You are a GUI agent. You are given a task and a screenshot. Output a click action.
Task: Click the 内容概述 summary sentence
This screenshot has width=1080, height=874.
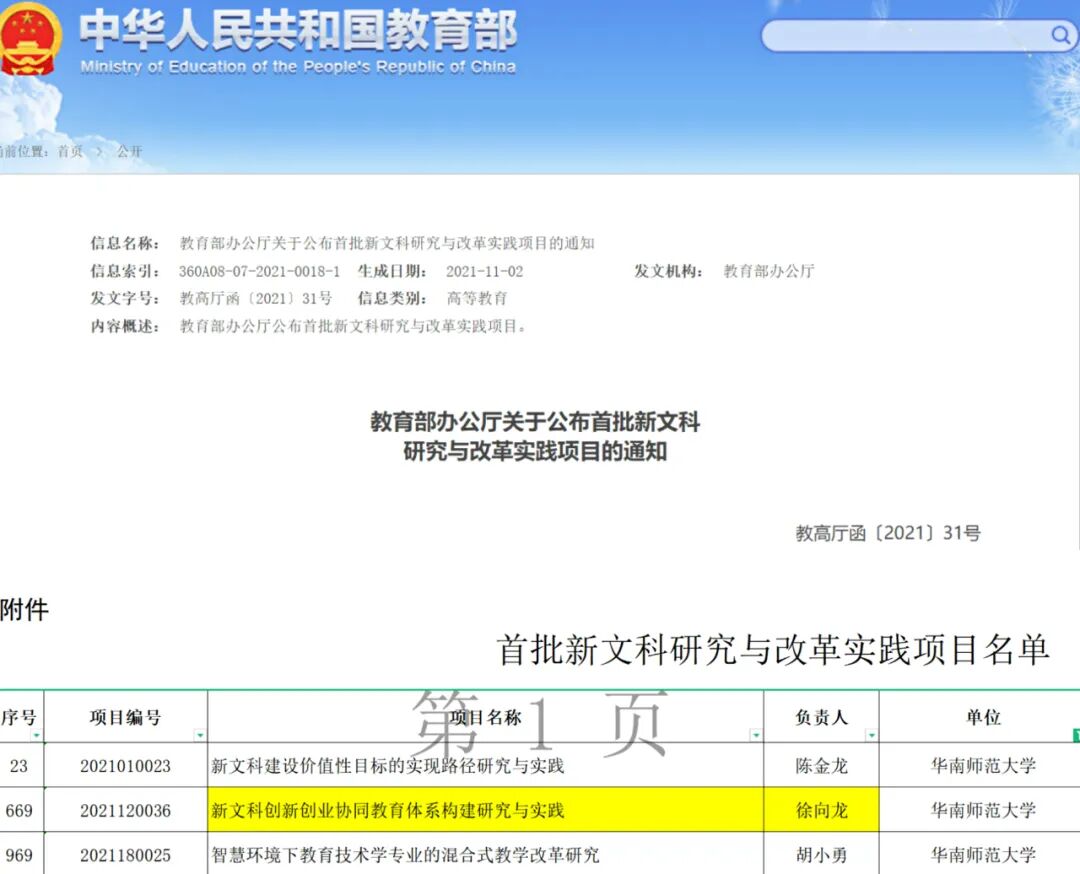353,326
